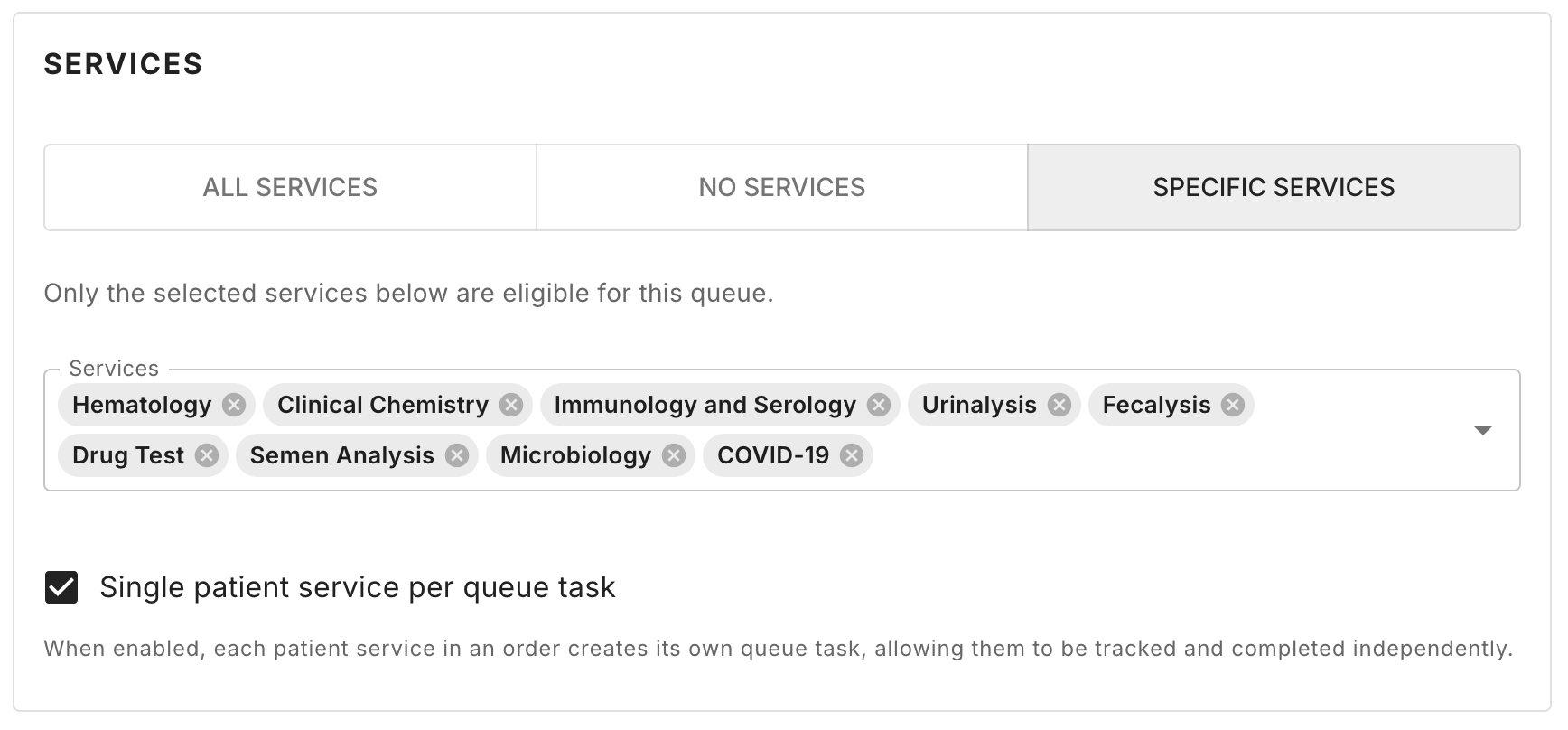Remove the Semen Analysis chip
Screen dimensions: 1568x730
(457, 455)
